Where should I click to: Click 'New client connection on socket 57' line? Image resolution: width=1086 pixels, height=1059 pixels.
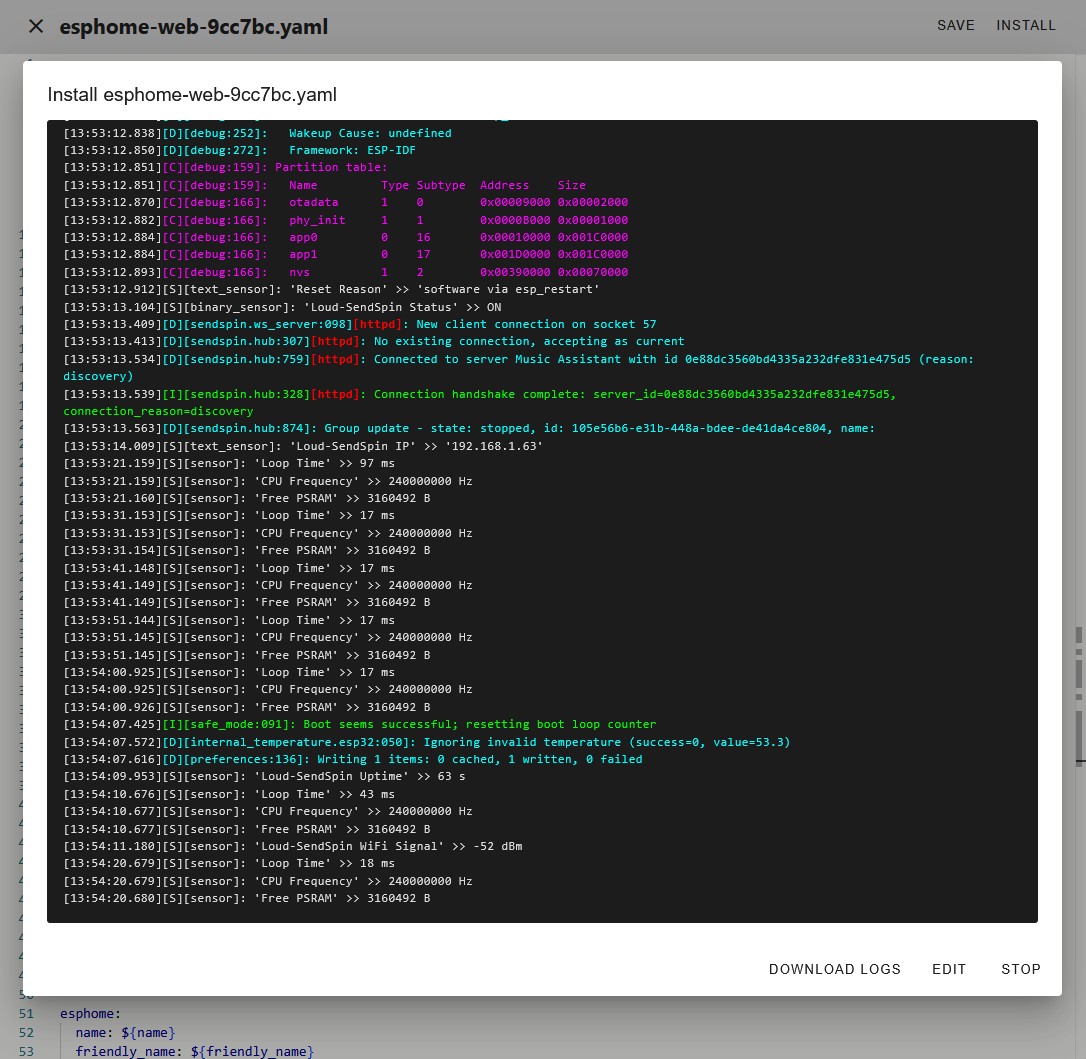(359, 324)
